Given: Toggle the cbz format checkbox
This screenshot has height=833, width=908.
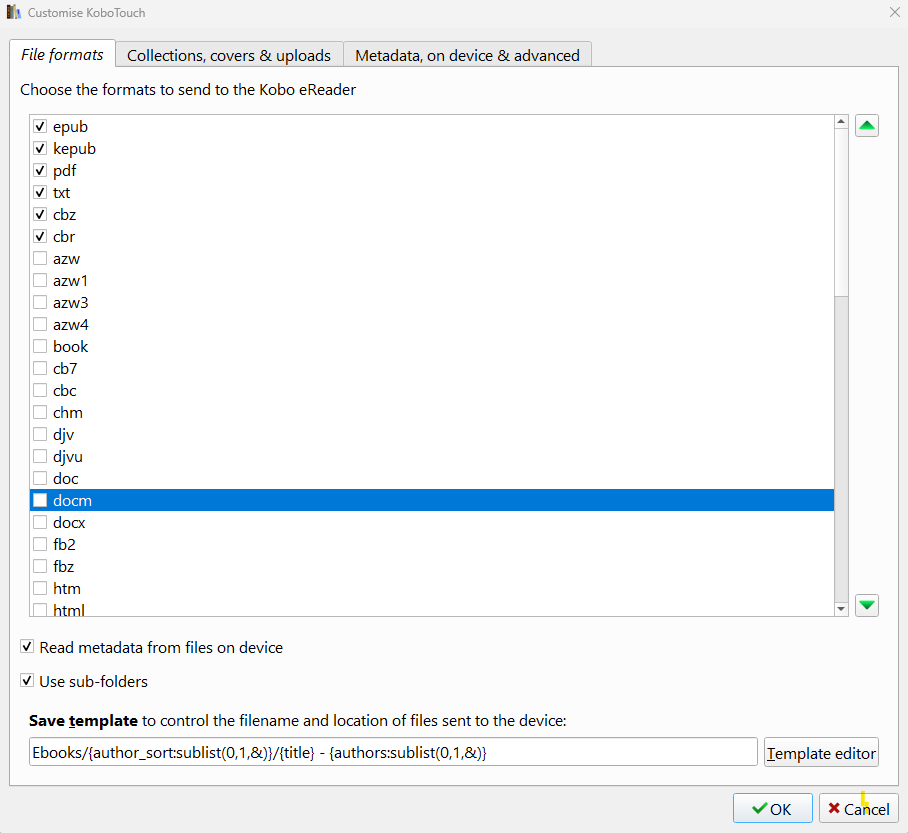Looking at the screenshot, I should (40, 214).
